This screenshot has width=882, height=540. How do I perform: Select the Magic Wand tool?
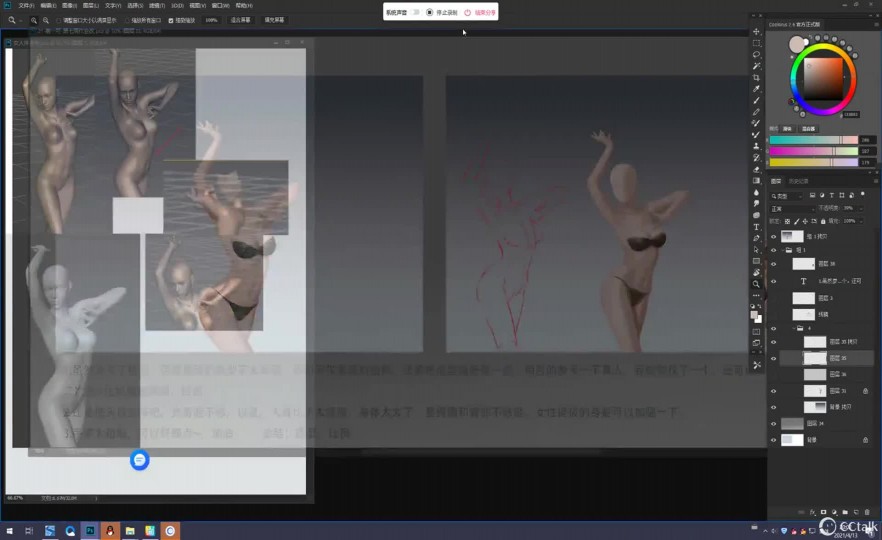[757, 66]
